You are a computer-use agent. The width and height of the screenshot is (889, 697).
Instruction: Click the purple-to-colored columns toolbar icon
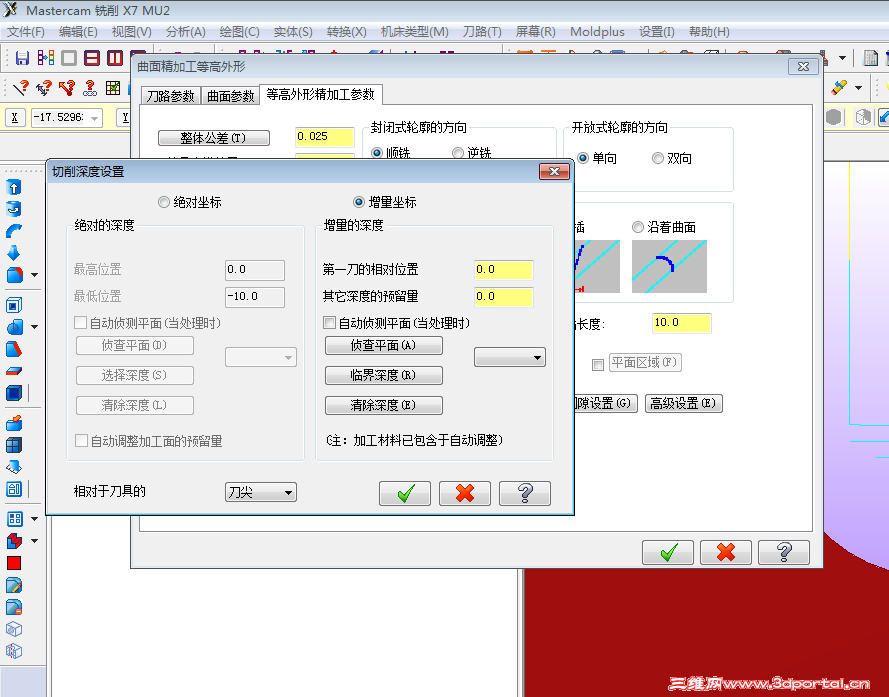point(45,57)
